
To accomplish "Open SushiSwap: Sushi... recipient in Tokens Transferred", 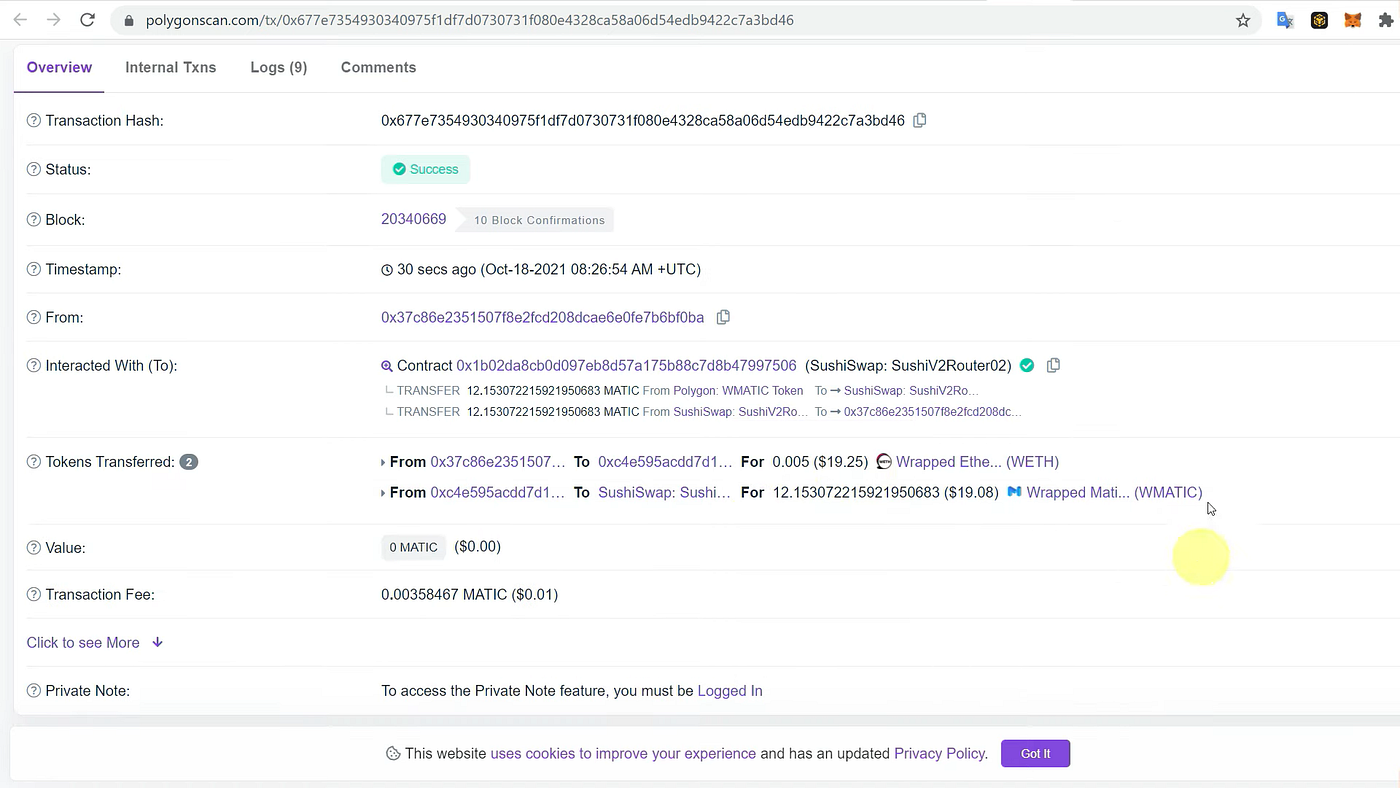I will tap(665, 492).
